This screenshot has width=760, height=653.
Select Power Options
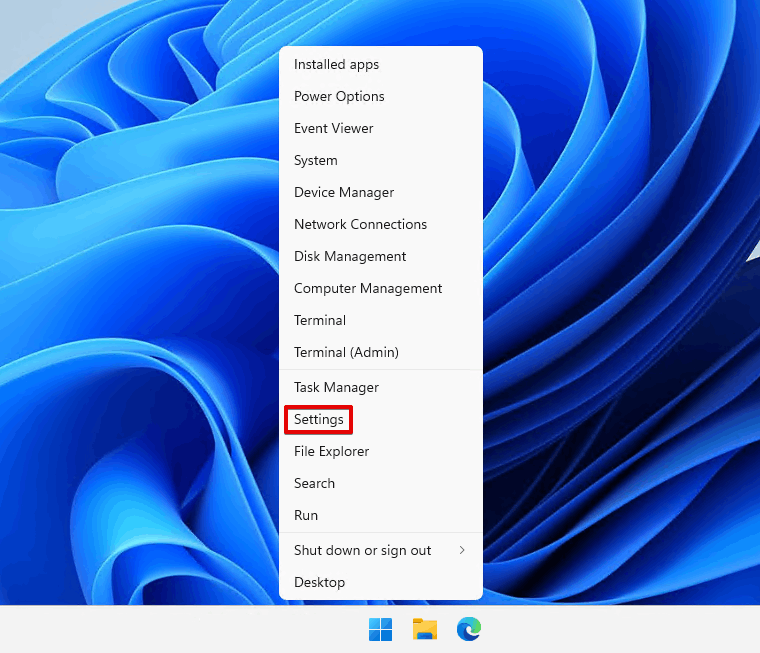point(380,96)
